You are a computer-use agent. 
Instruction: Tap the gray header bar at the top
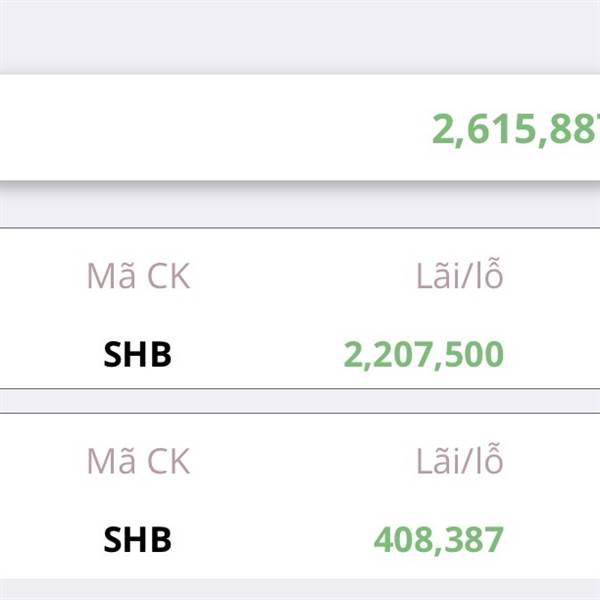(300, 36)
